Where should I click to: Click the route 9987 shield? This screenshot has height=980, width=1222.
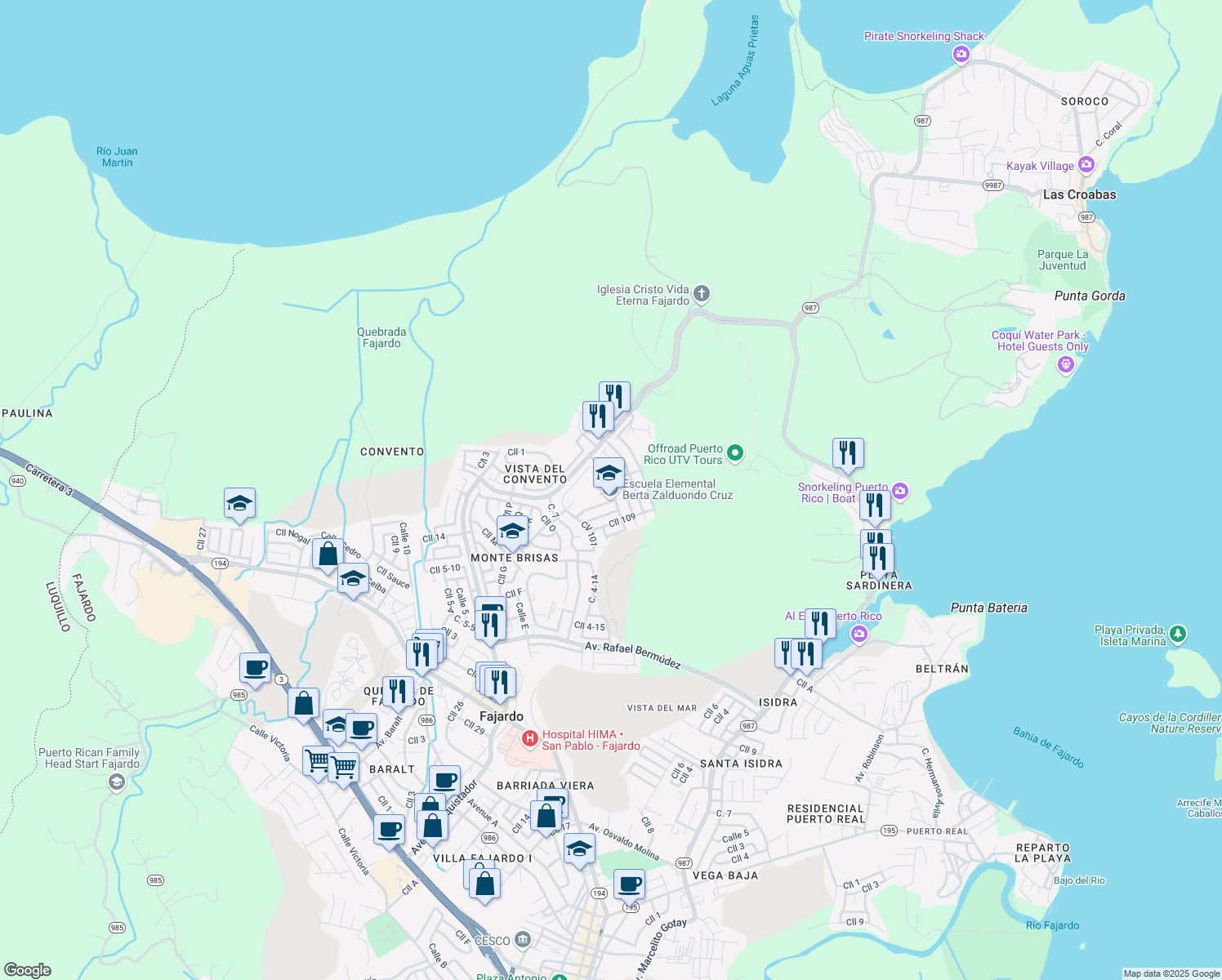[993, 185]
